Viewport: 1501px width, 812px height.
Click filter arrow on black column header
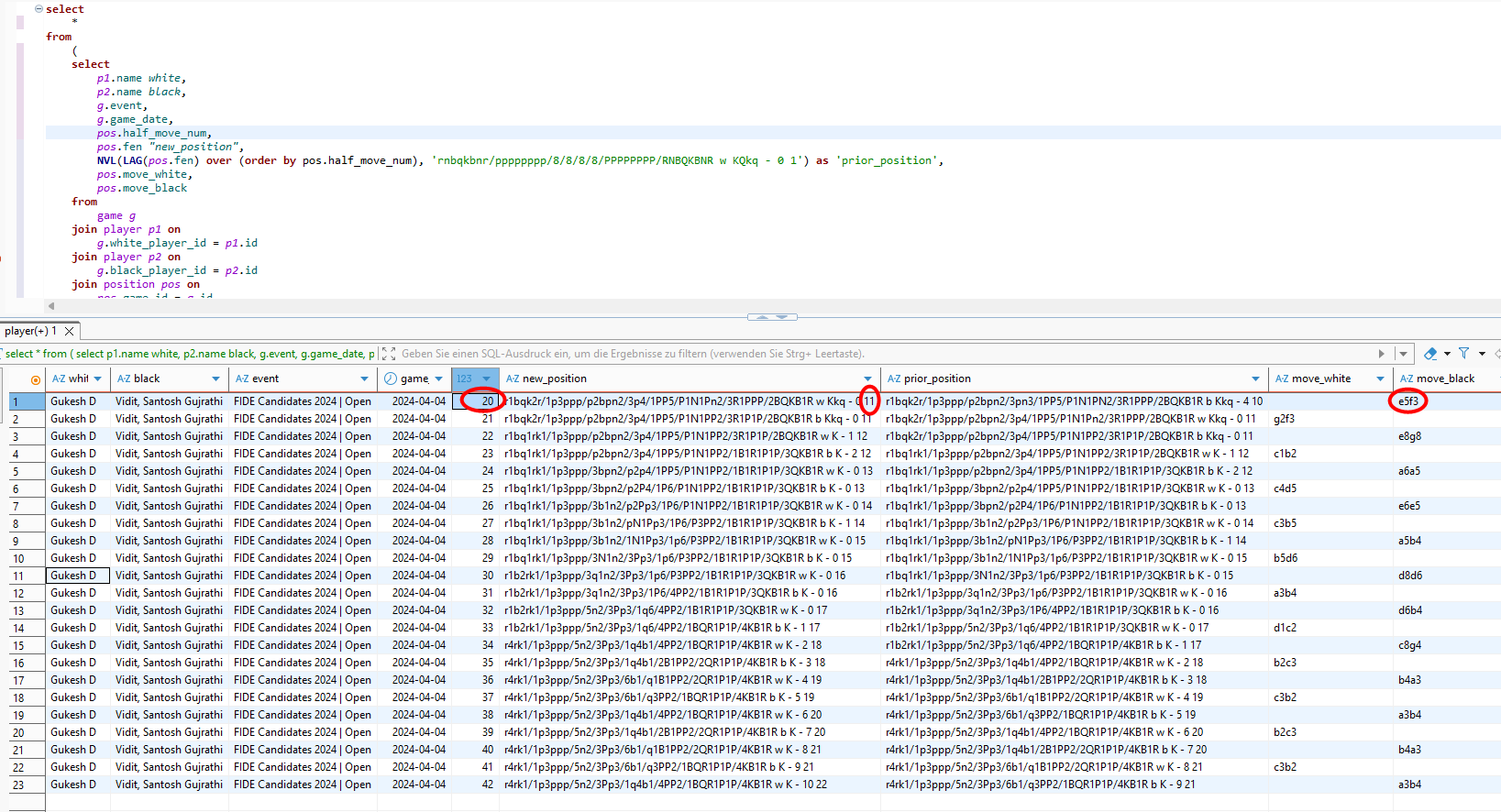[x=215, y=379]
